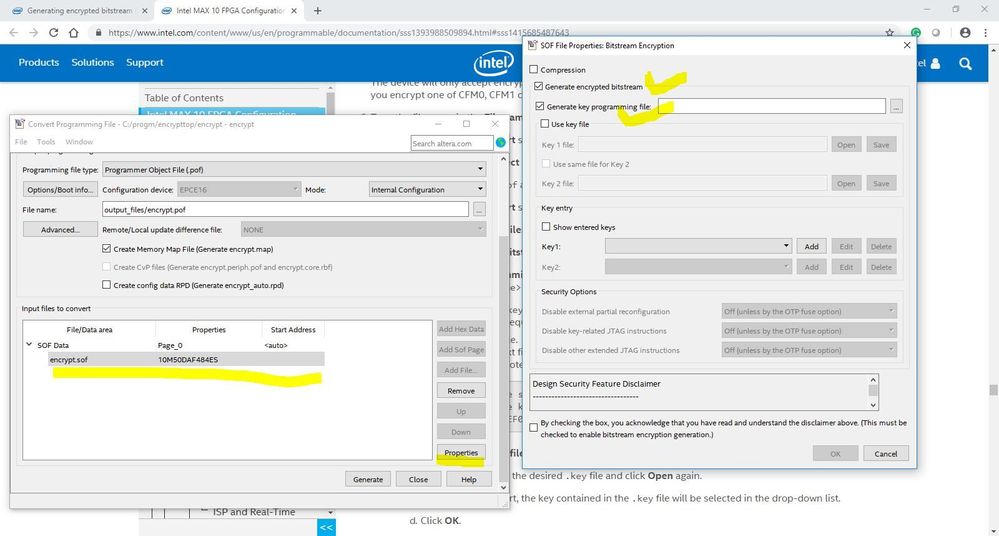The height and width of the screenshot is (536, 999).
Task: Tick the disclaimer acknowledgement checkbox
Action: tap(534, 428)
